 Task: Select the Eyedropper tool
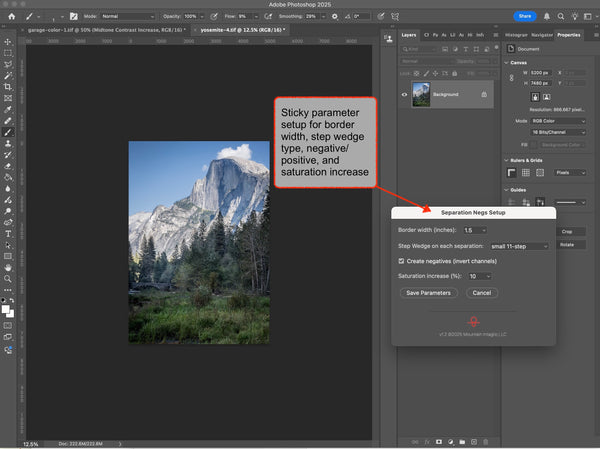[x=8, y=109]
